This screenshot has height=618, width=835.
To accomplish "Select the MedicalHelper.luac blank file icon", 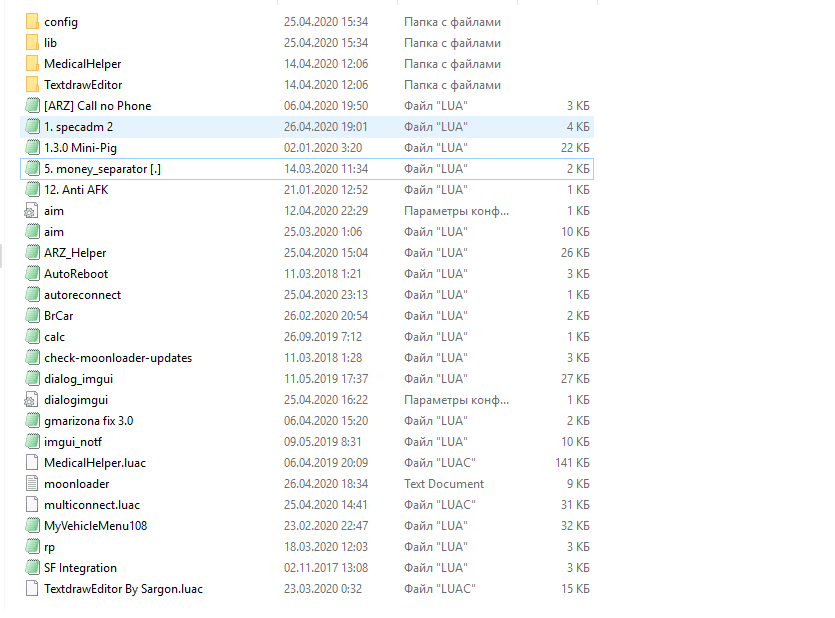I will click(x=31, y=463).
